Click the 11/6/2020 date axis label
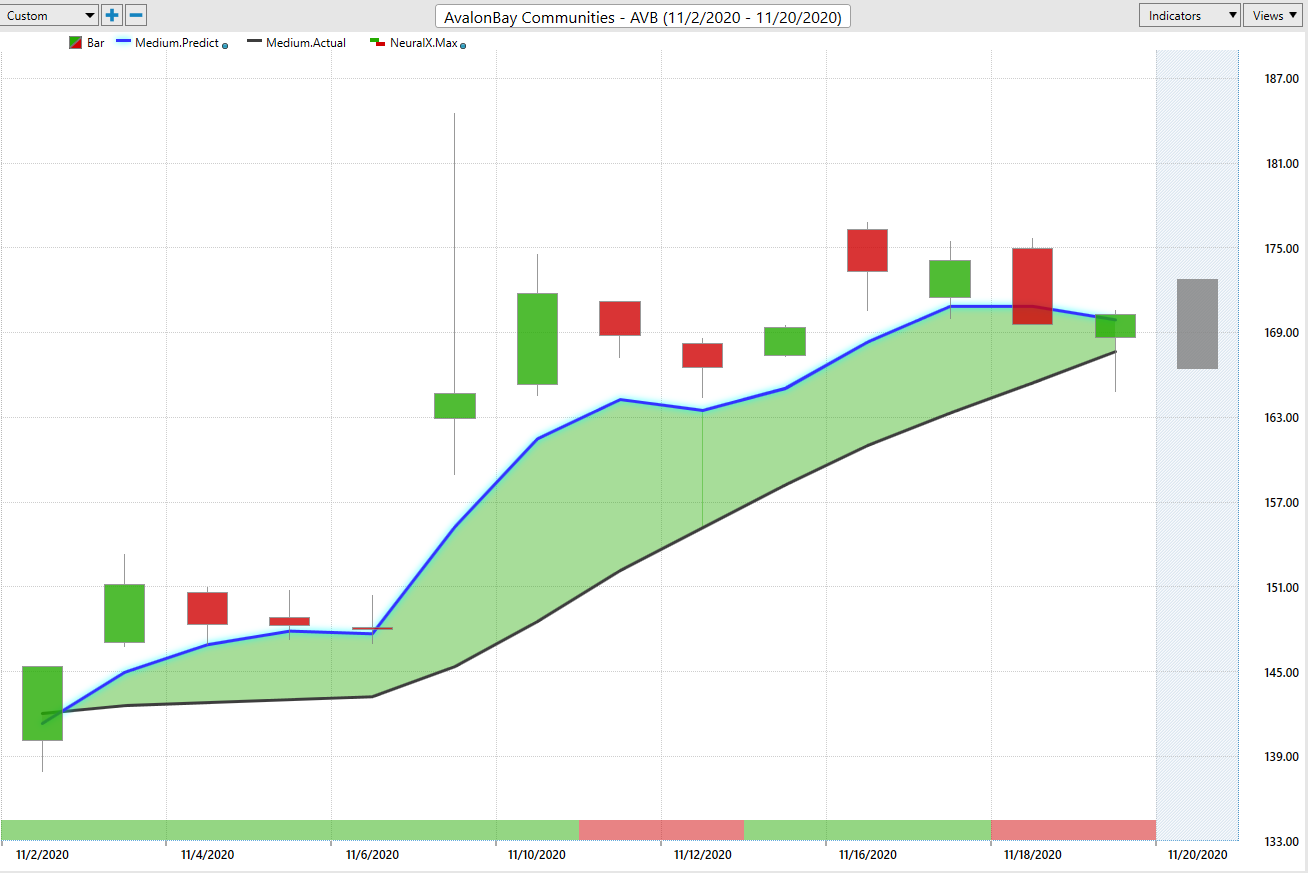The height and width of the screenshot is (873, 1308). 373,855
